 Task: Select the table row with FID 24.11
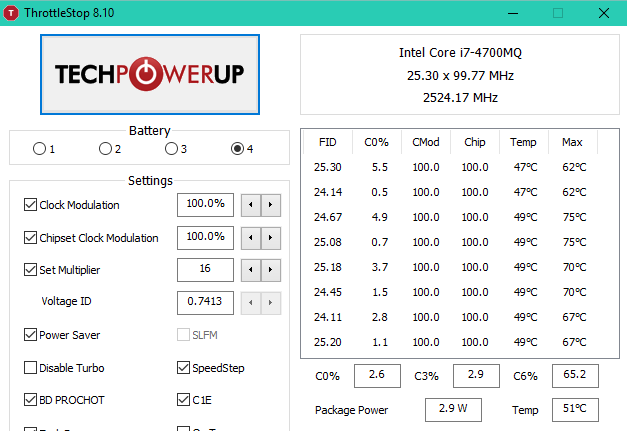pos(450,317)
